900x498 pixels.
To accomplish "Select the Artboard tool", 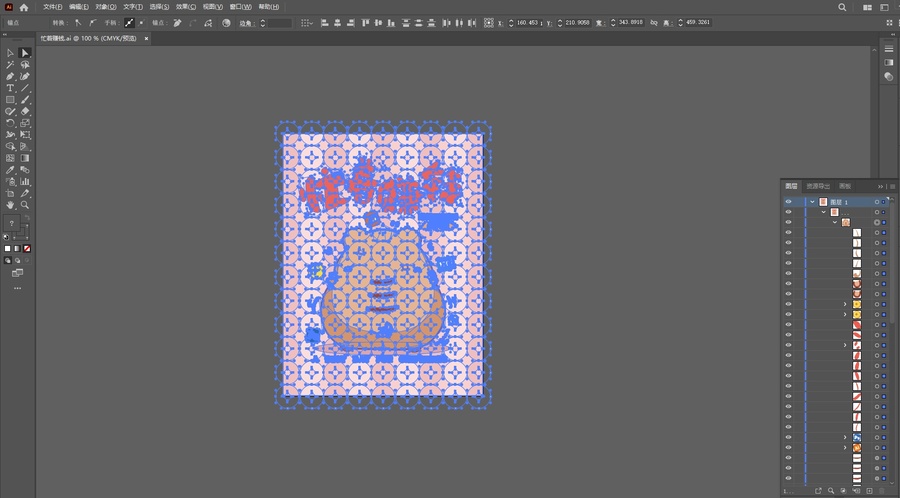I will tap(10, 193).
